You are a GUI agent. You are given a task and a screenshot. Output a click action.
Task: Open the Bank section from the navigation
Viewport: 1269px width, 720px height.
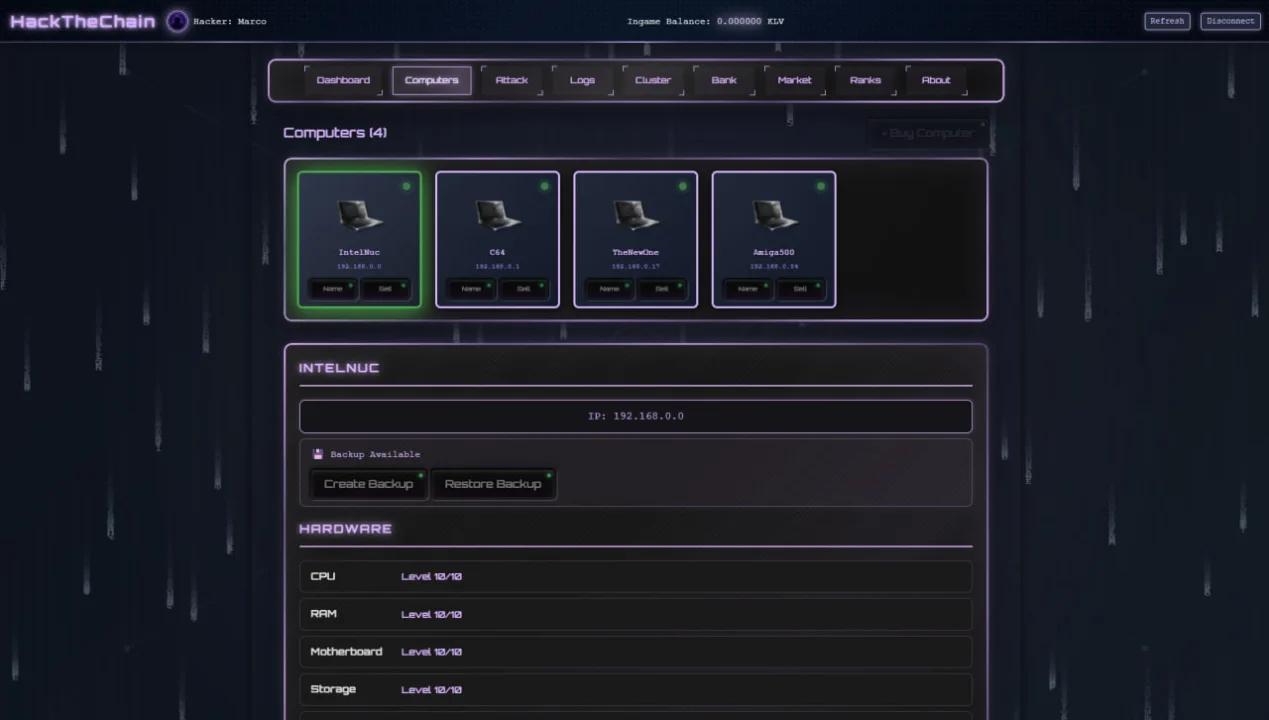click(x=722, y=80)
